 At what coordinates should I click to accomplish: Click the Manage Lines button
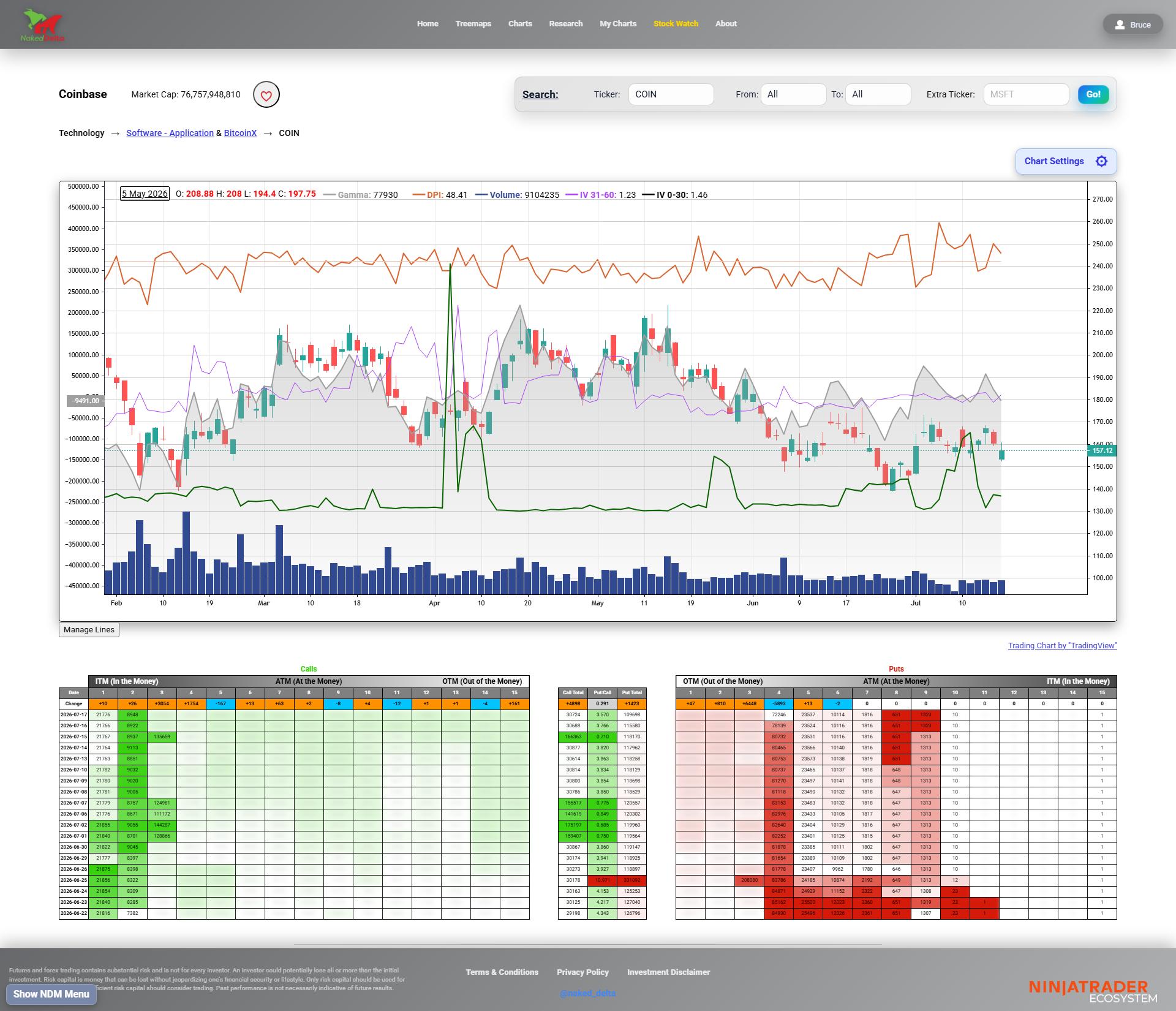pos(89,630)
